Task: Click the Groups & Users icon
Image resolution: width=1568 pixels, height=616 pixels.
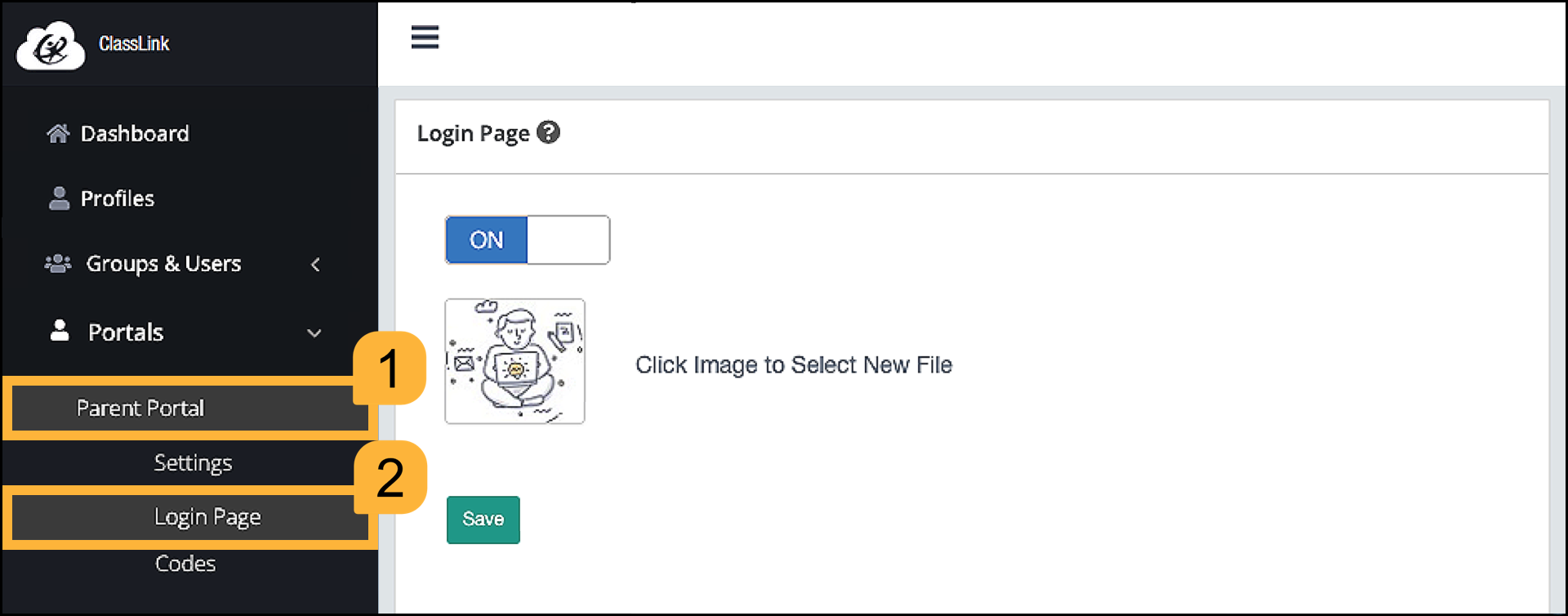Action: tap(57, 263)
